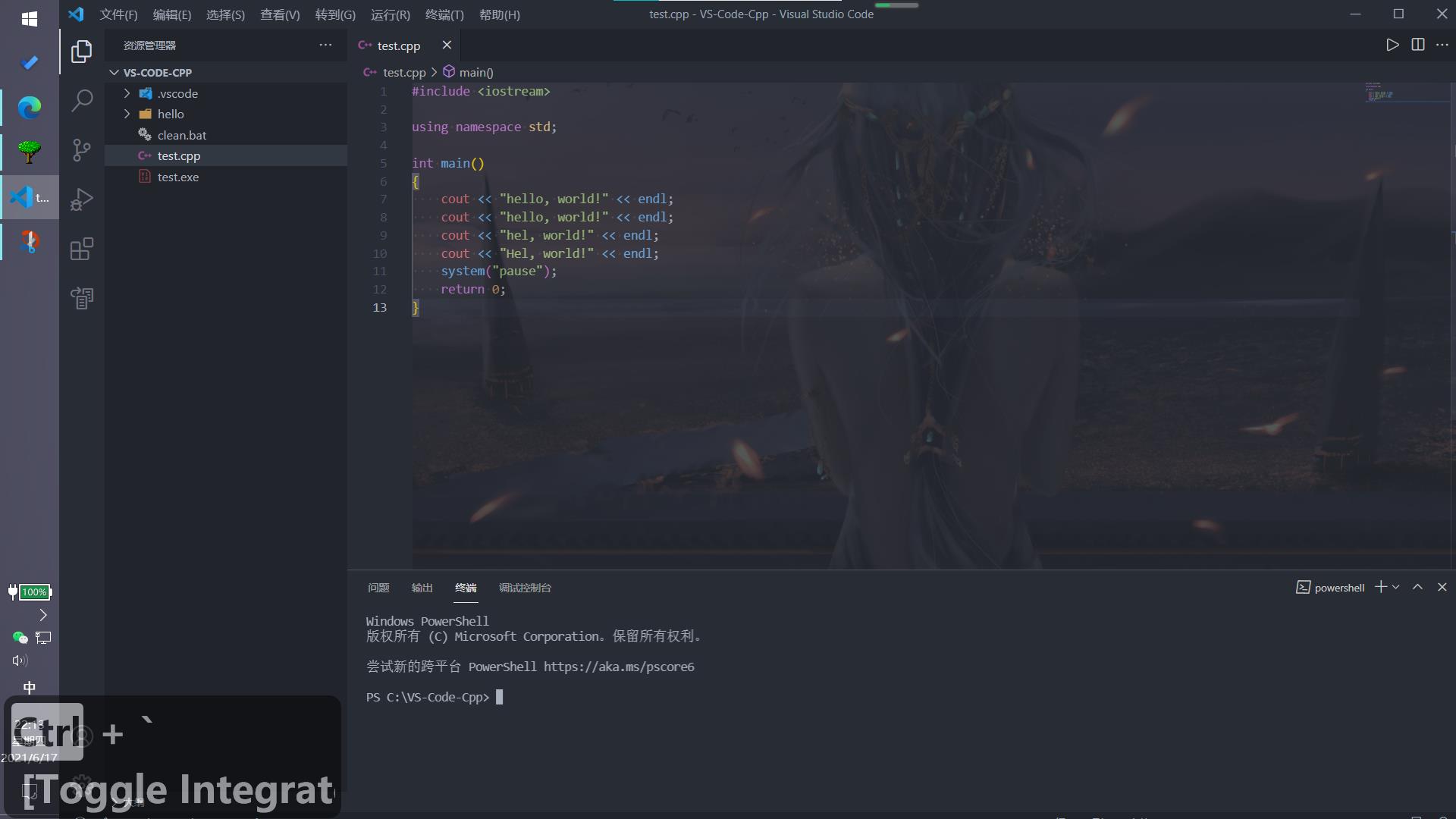
Task: Open WeChat tray icon
Action: (x=20, y=638)
